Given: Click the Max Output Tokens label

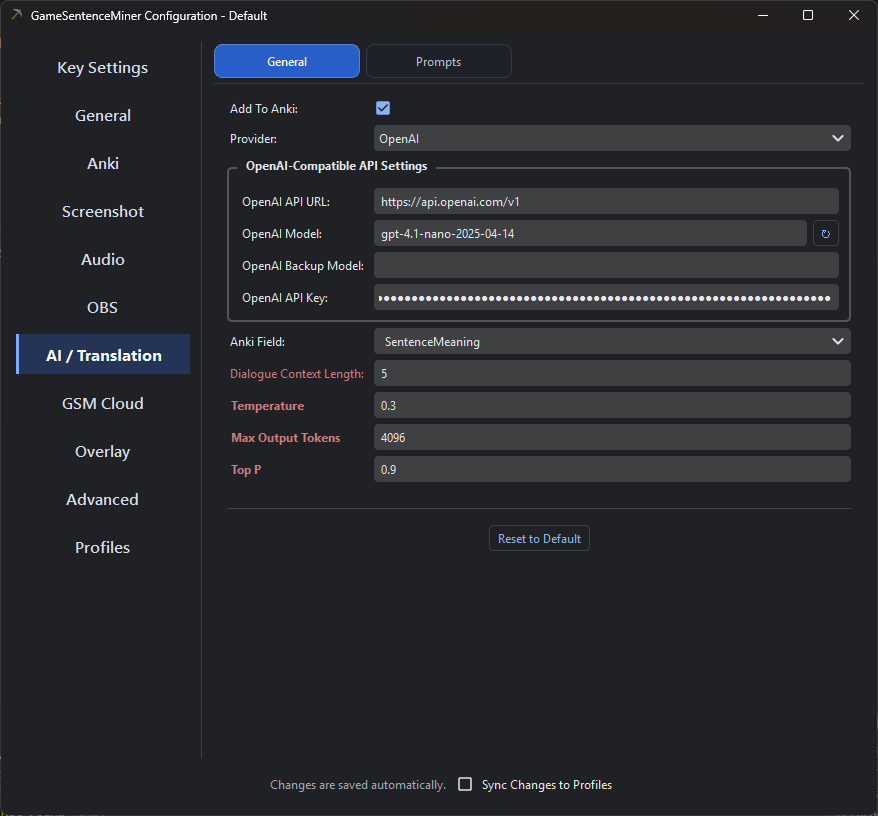Looking at the screenshot, I should click(286, 437).
